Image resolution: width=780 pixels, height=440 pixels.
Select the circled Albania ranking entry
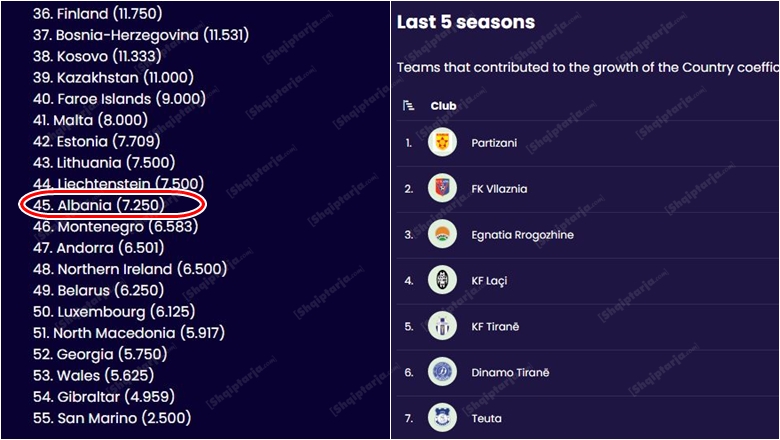(x=112, y=205)
